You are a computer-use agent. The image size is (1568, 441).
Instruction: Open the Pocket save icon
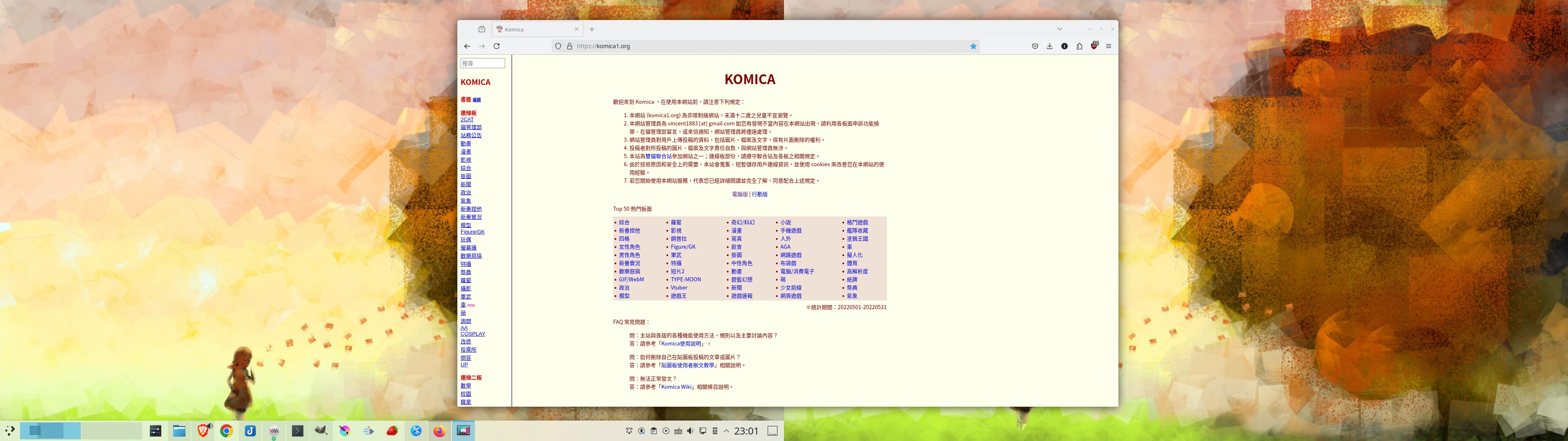click(x=1035, y=46)
